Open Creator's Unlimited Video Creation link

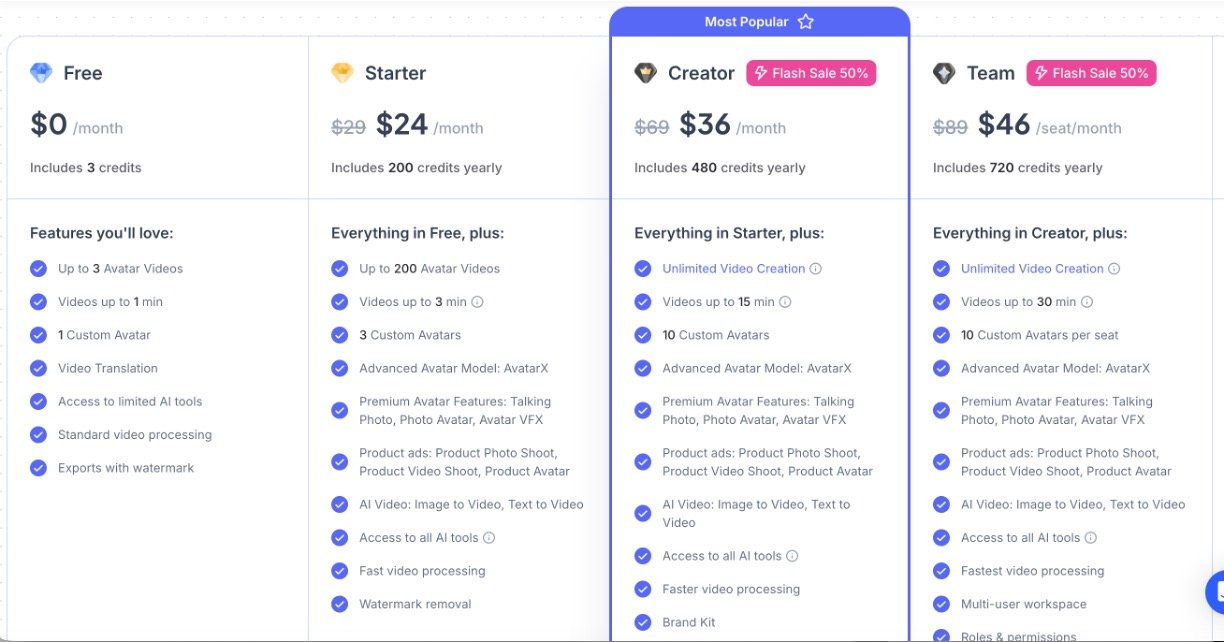pos(733,269)
